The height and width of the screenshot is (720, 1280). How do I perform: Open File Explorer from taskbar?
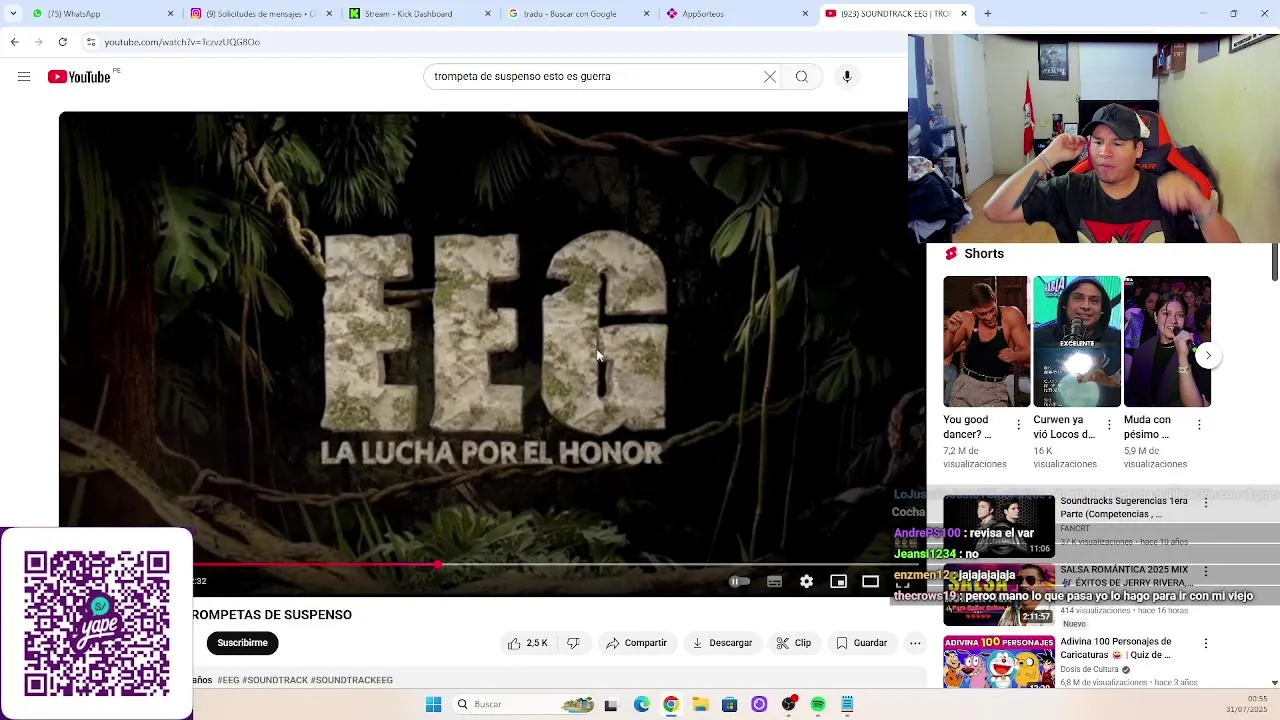tap(700, 705)
